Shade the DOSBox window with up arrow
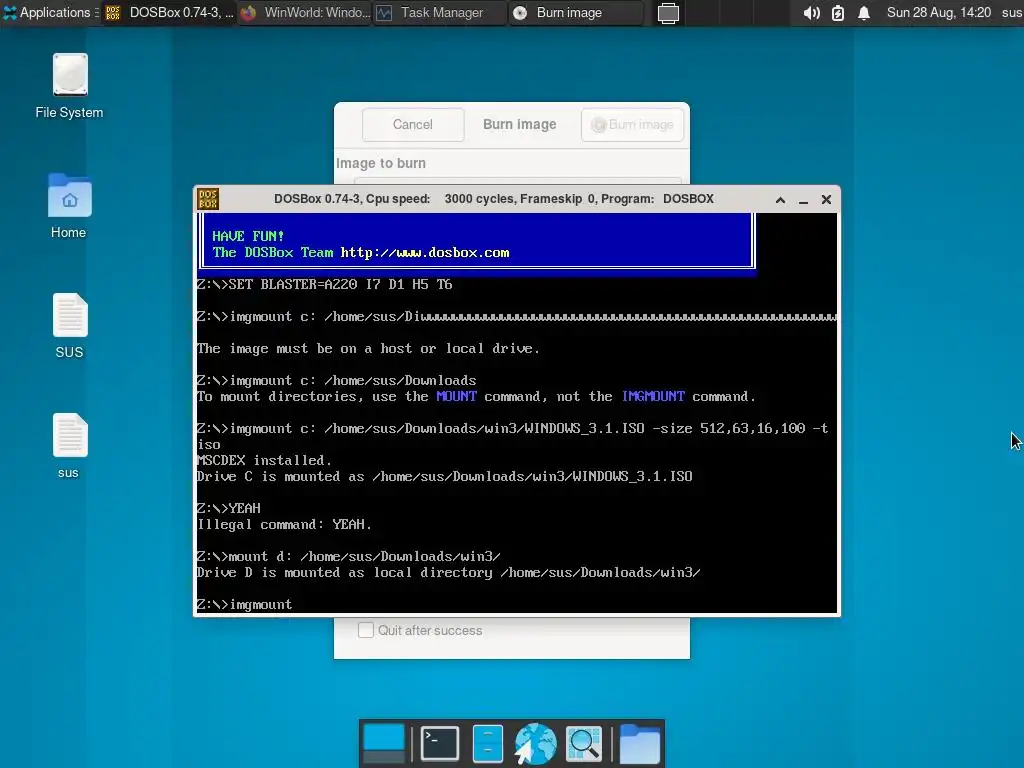This screenshot has width=1024, height=768. click(x=780, y=200)
